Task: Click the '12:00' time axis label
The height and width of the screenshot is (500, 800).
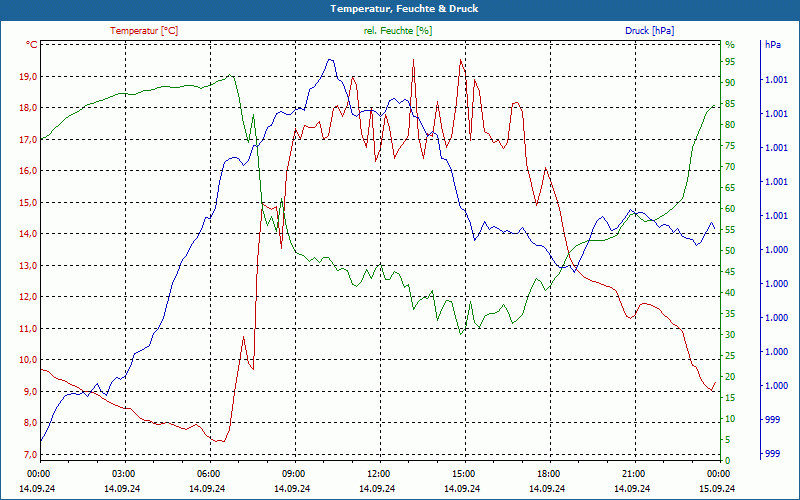Action: pyautogui.click(x=378, y=474)
